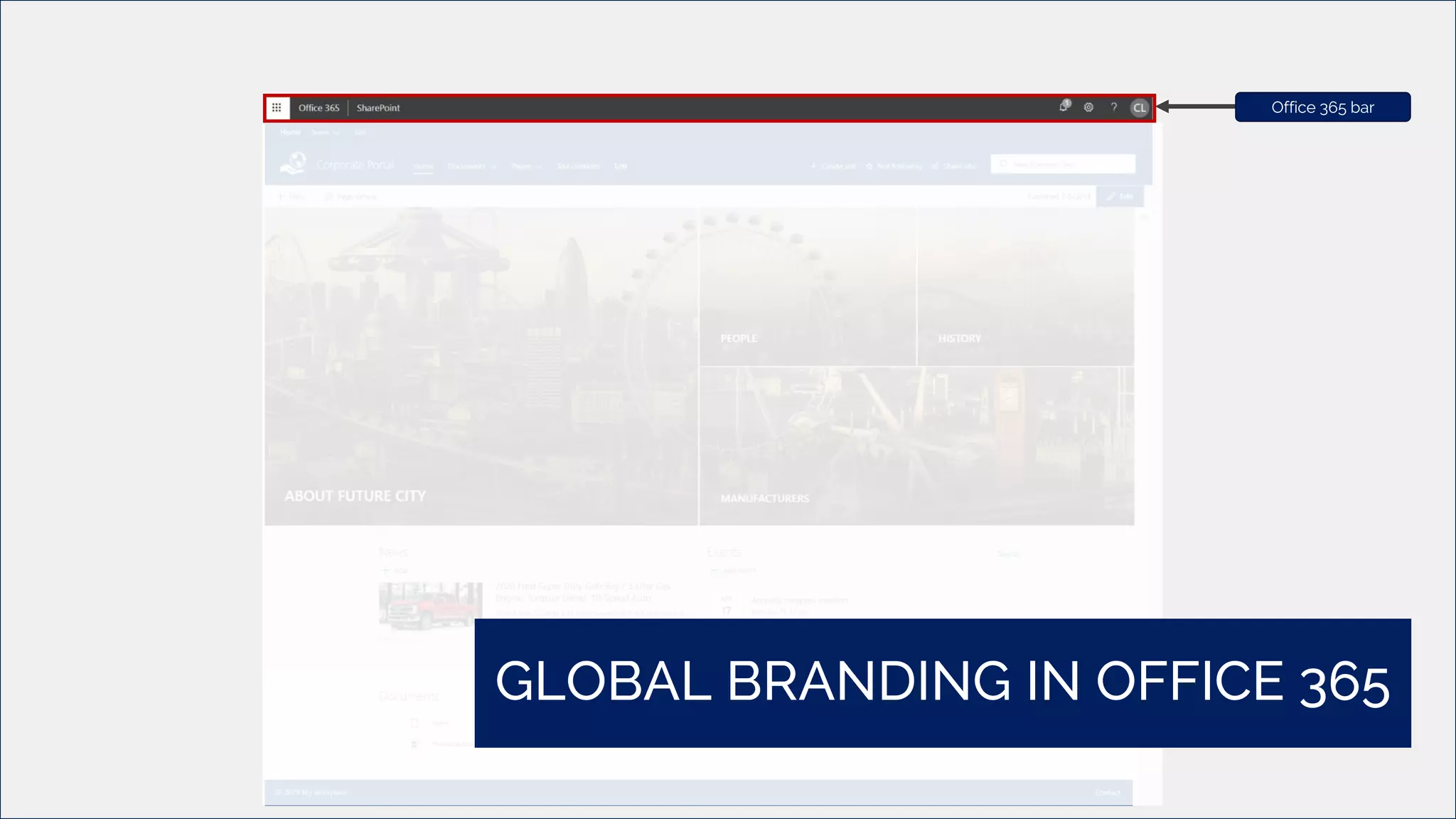Select the Home tab in site navigation

click(423, 166)
